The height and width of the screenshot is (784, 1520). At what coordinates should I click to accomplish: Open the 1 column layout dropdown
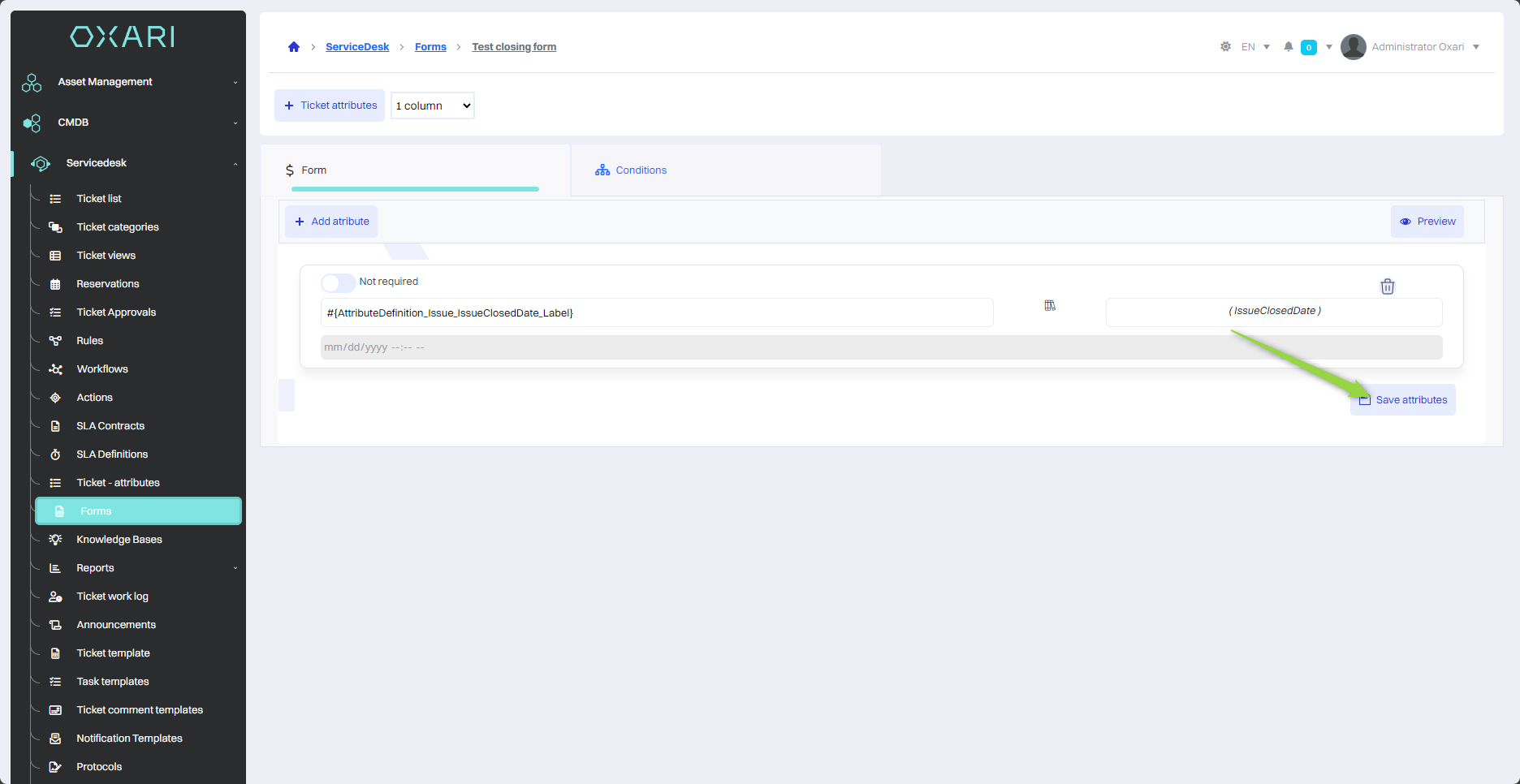[433, 106]
